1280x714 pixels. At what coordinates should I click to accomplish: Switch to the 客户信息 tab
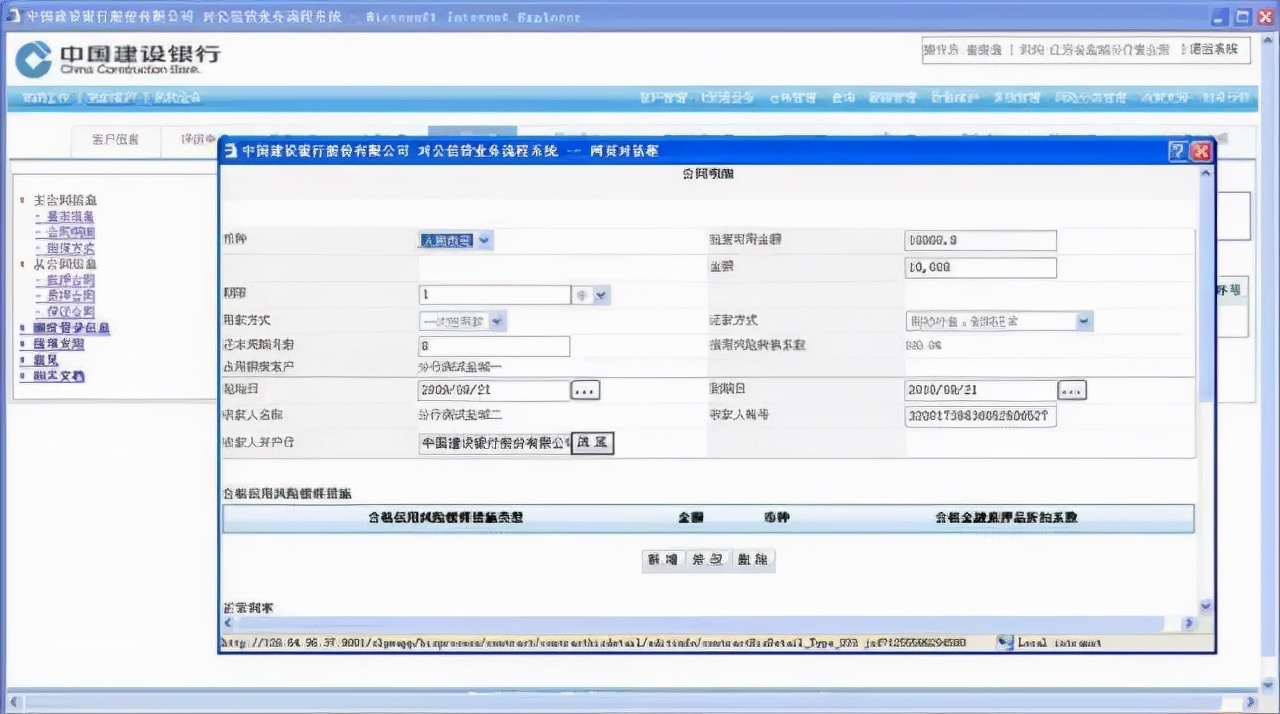click(116, 141)
